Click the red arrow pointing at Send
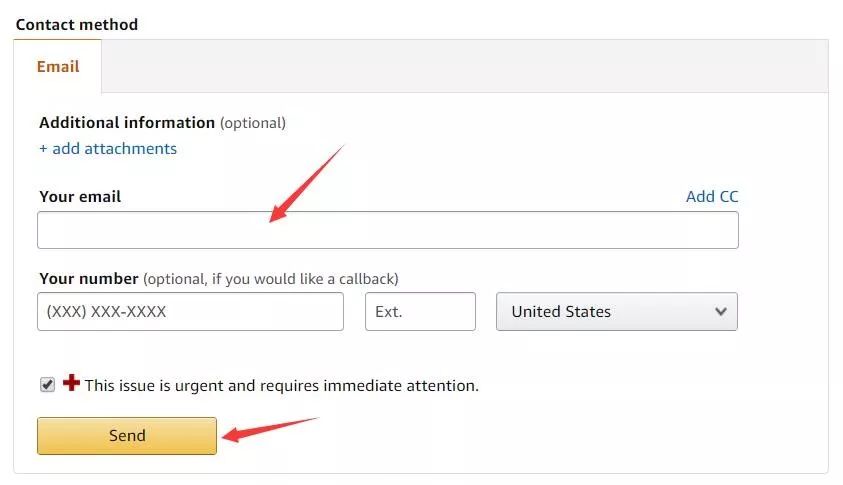 coord(270,430)
